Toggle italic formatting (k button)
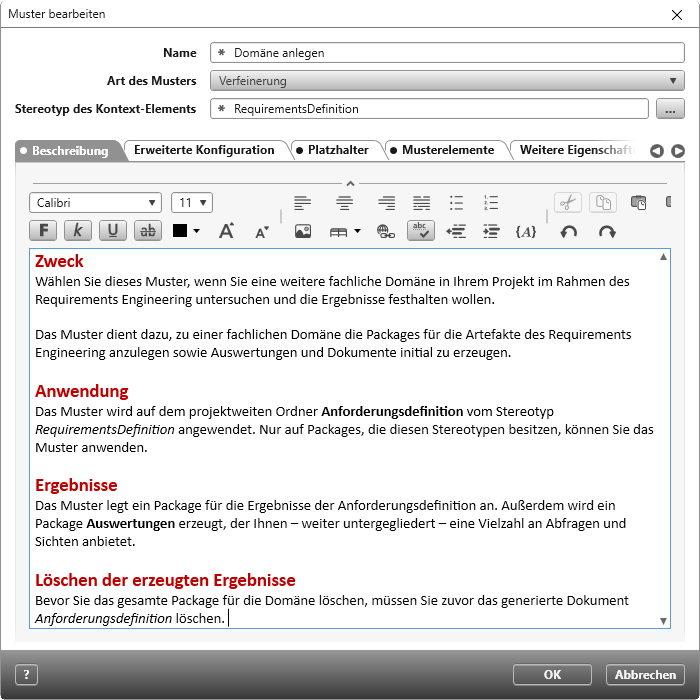Image resolution: width=700 pixels, height=700 pixels. (79, 231)
